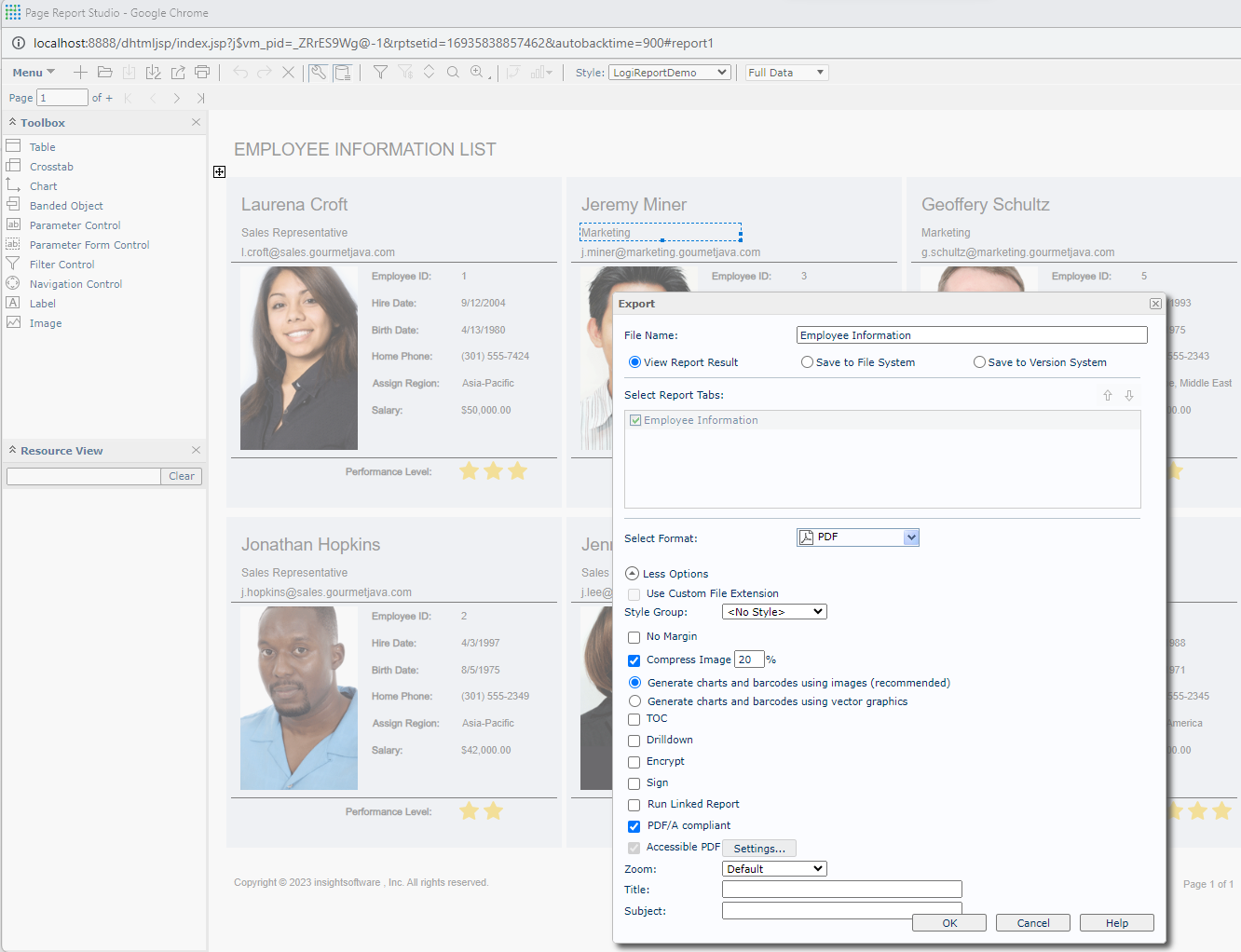Select the Table tool in Toolbox
This screenshot has width=1241, height=952.
41,146
